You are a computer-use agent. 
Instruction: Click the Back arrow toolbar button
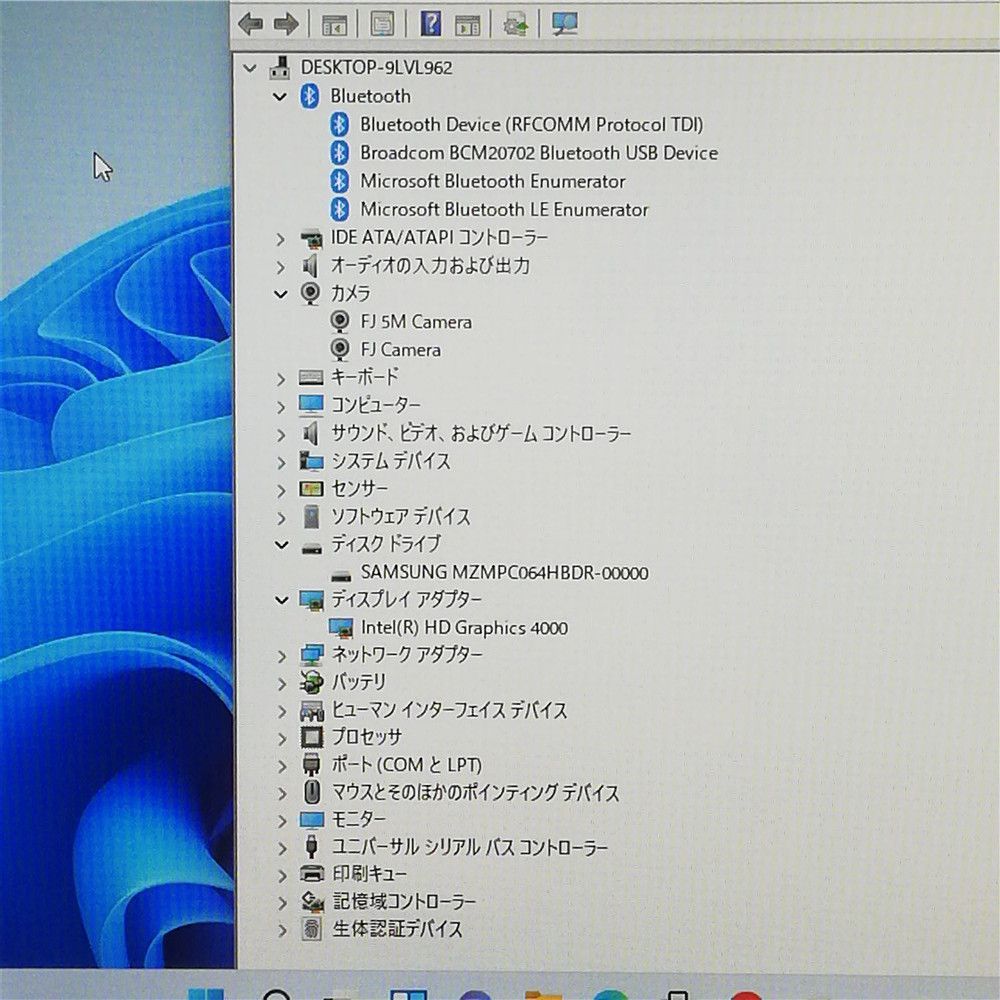point(250,24)
